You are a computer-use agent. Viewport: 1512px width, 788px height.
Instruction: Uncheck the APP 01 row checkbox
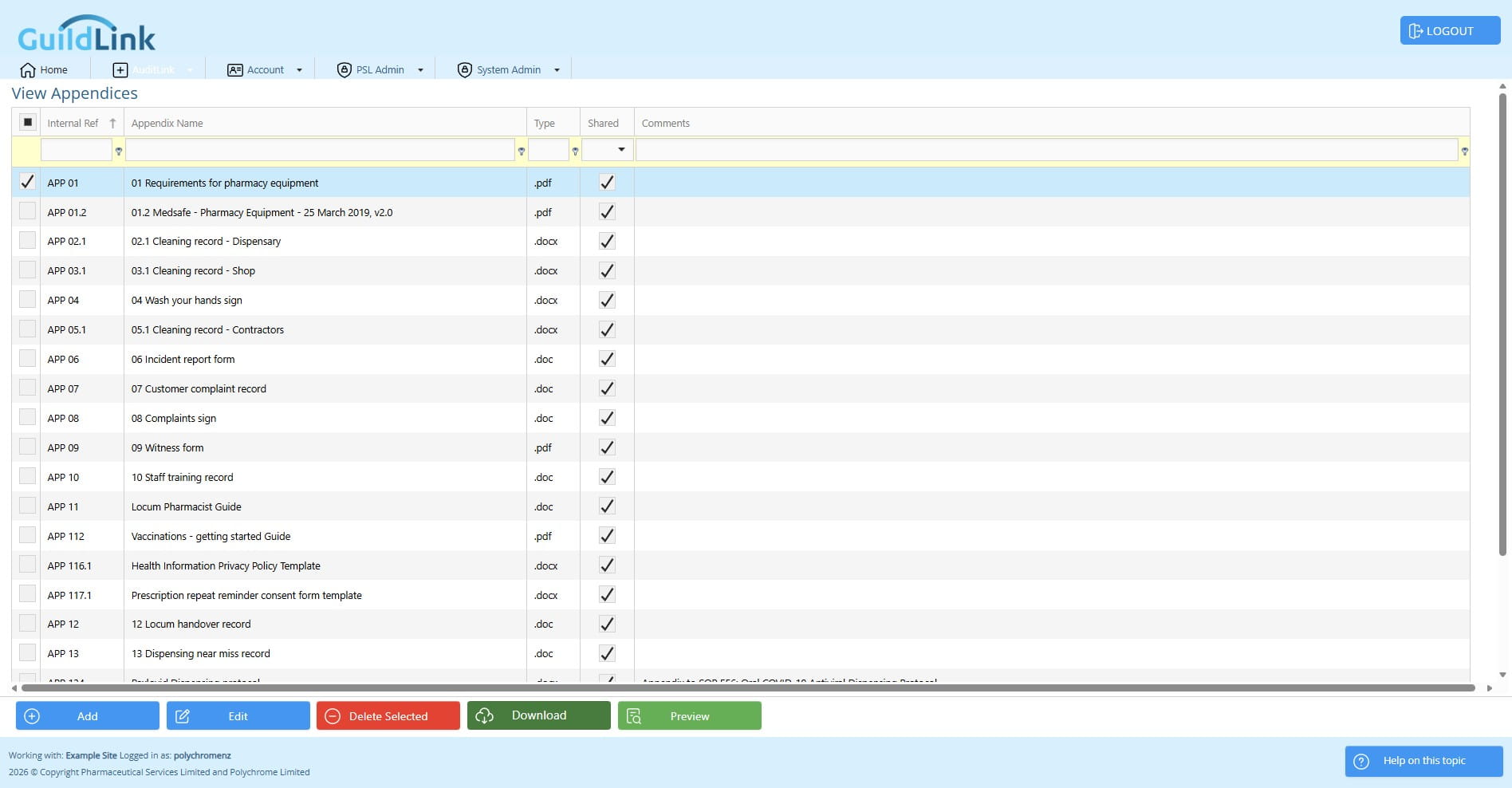28,182
